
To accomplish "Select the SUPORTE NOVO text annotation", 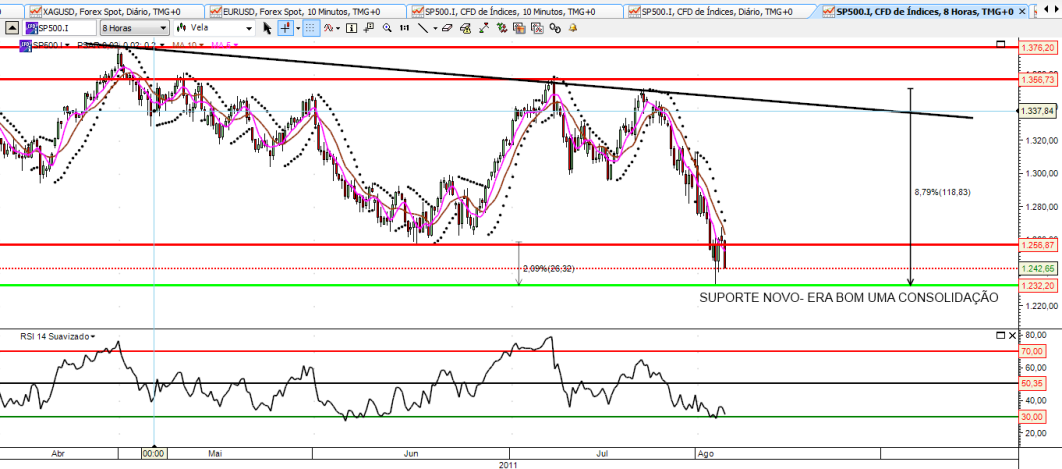I will click(849, 298).
